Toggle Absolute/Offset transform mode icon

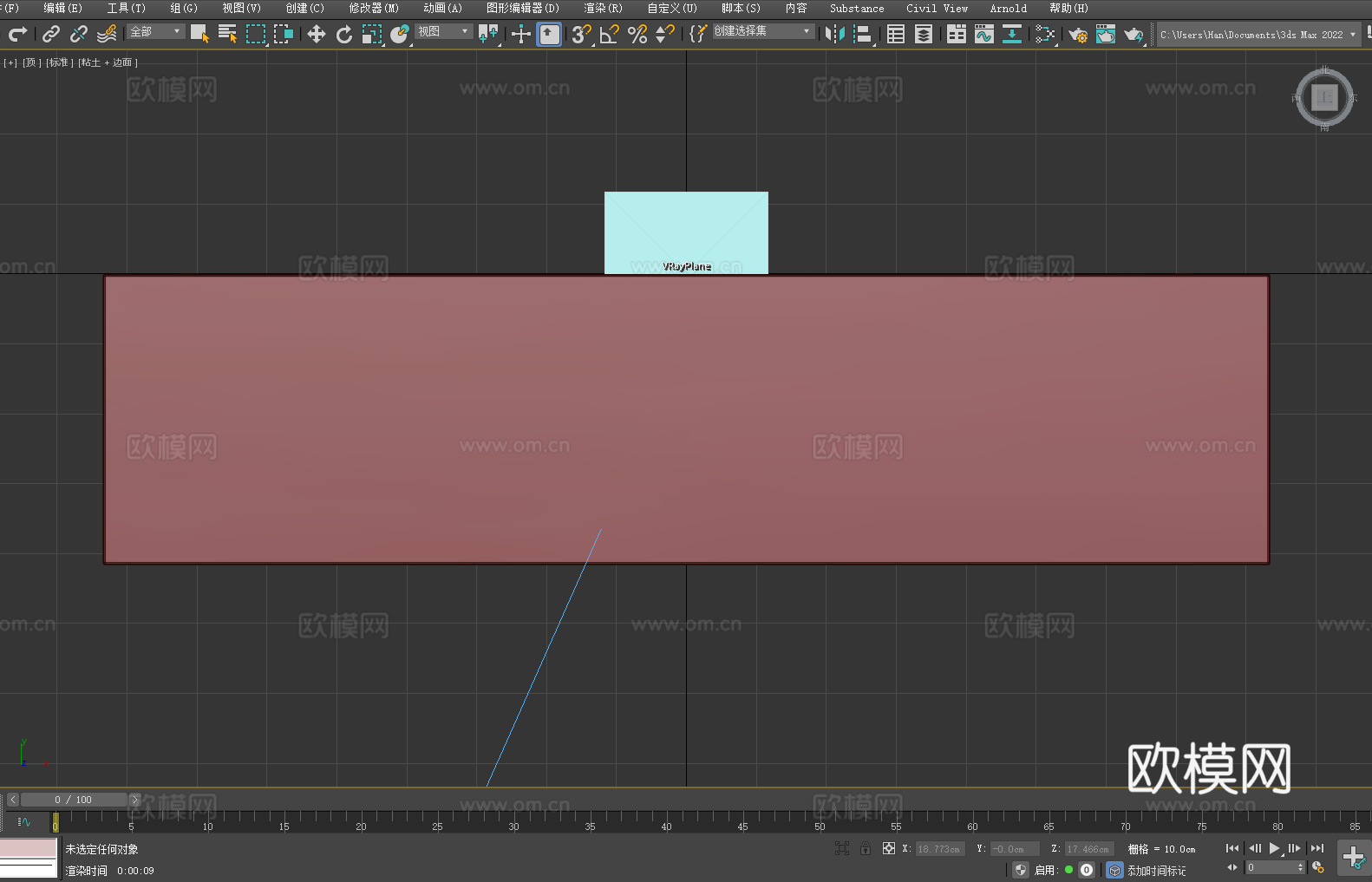click(889, 848)
